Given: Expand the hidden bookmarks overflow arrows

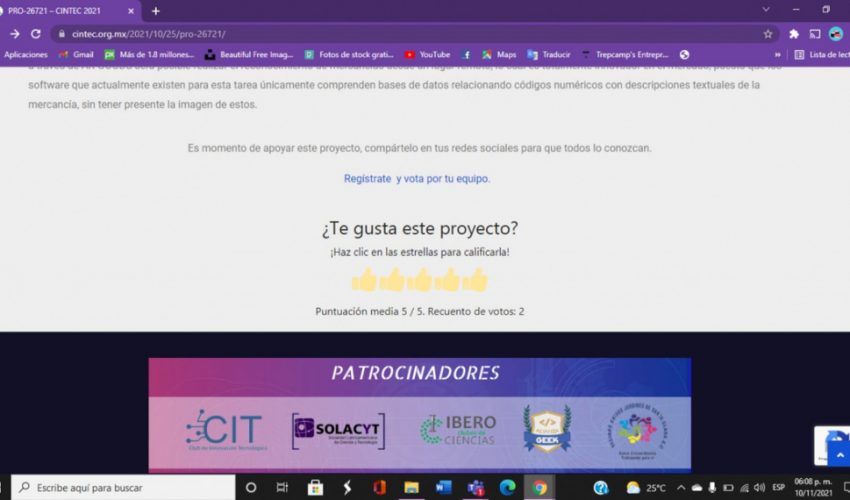Looking at the screenshot, I should pos(777,55).
